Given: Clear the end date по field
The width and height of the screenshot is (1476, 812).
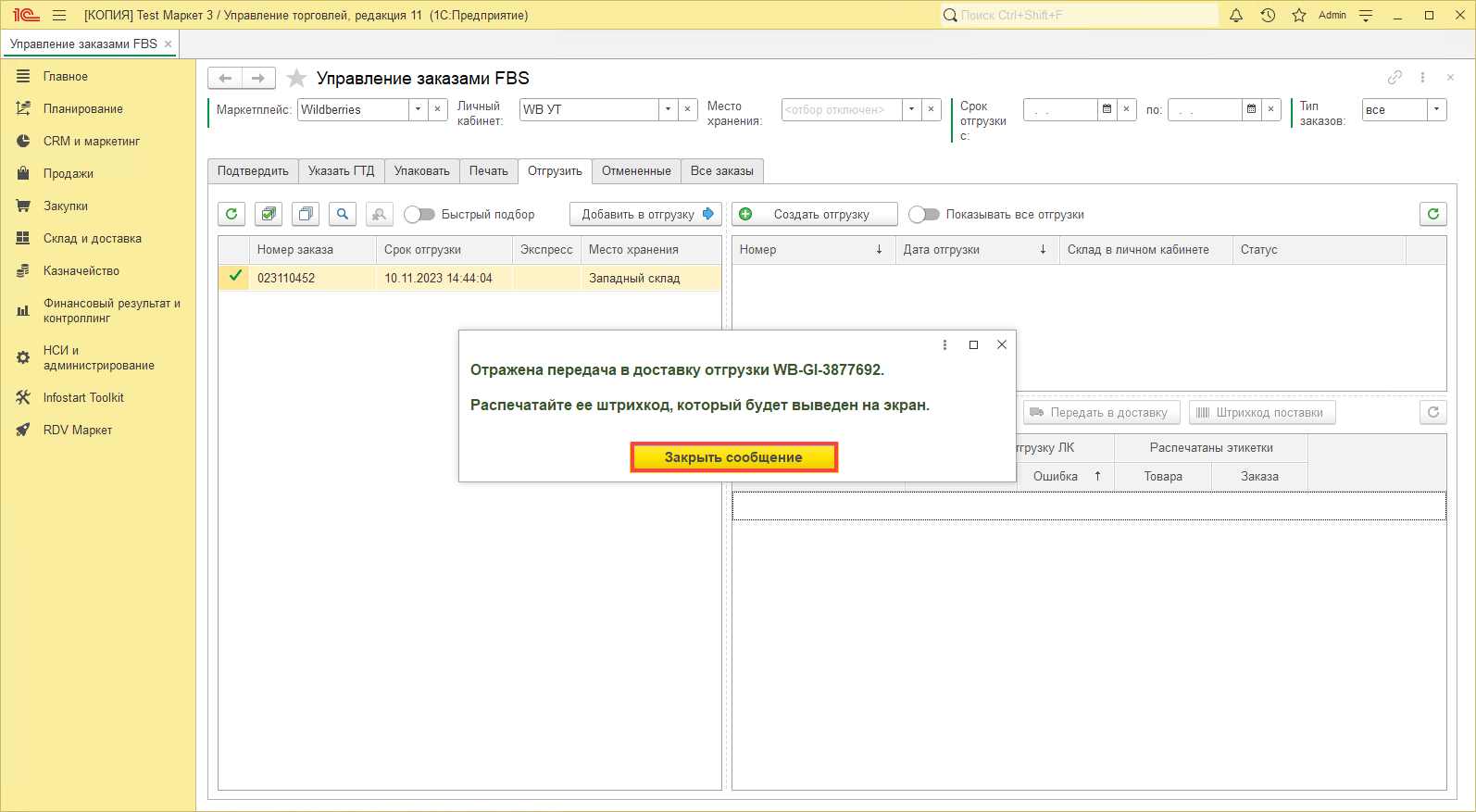Looking at the screenshot, I should click(1271, 109).
